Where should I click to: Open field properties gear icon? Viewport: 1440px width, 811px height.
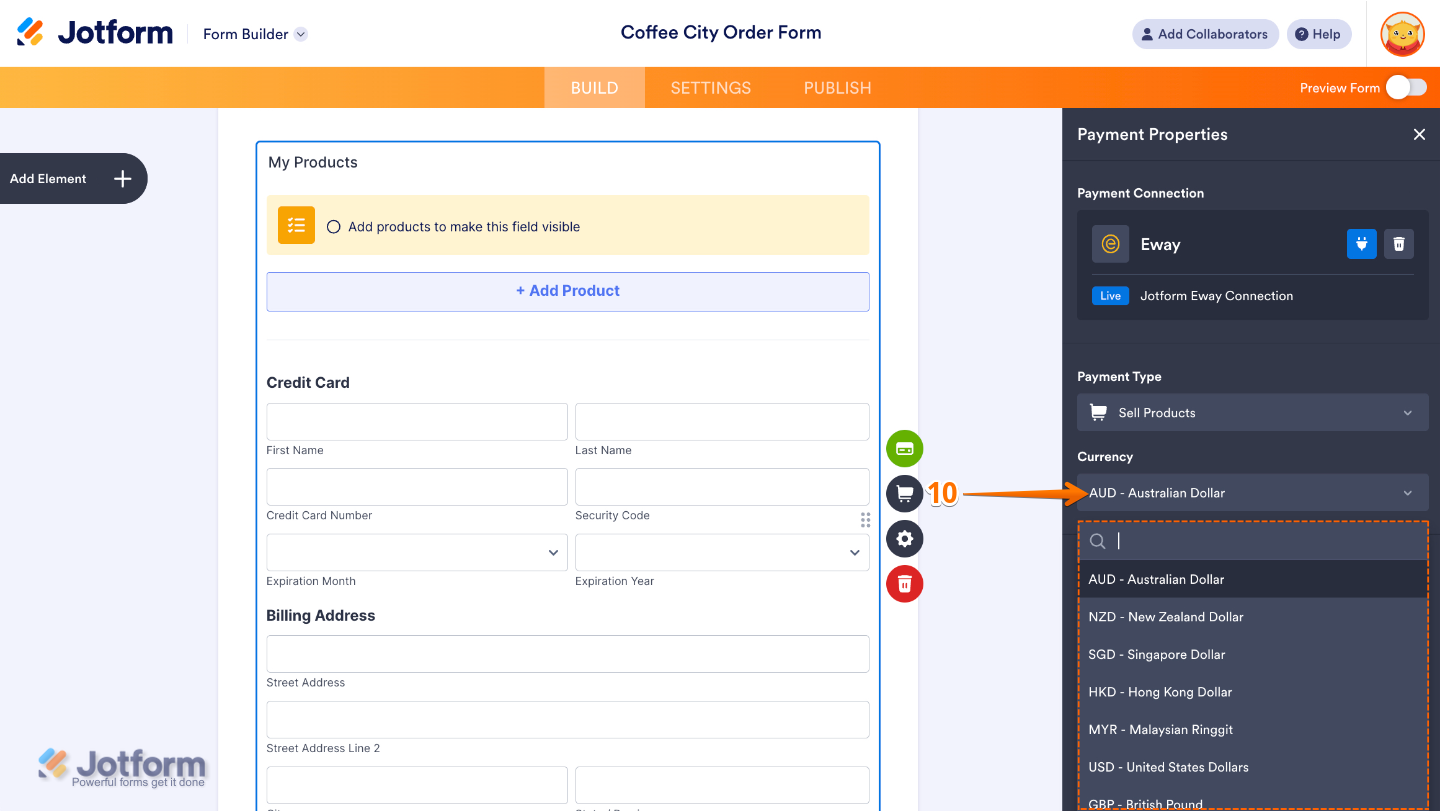[x=904, y=539]
